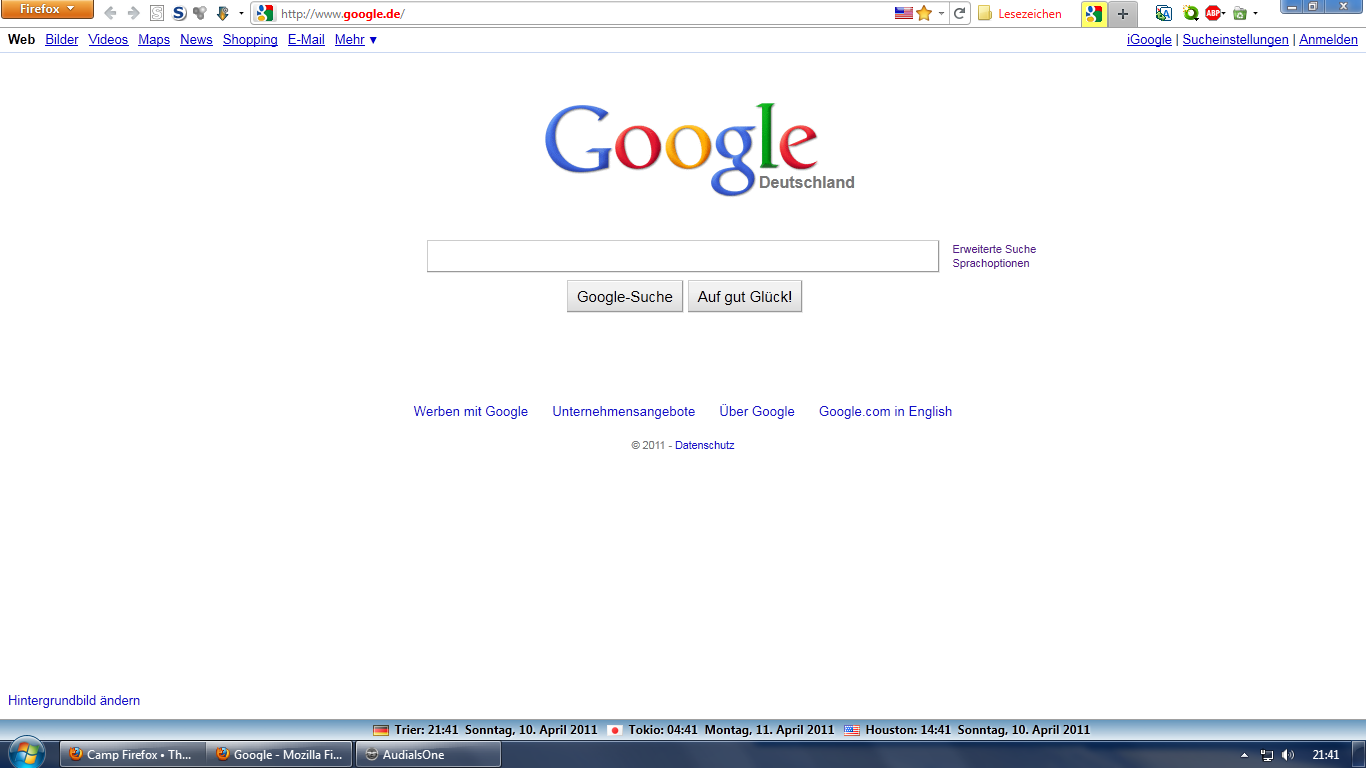Open the dropdown arrow beside the bookmark star
The image size is (1366, 768).
941,14
